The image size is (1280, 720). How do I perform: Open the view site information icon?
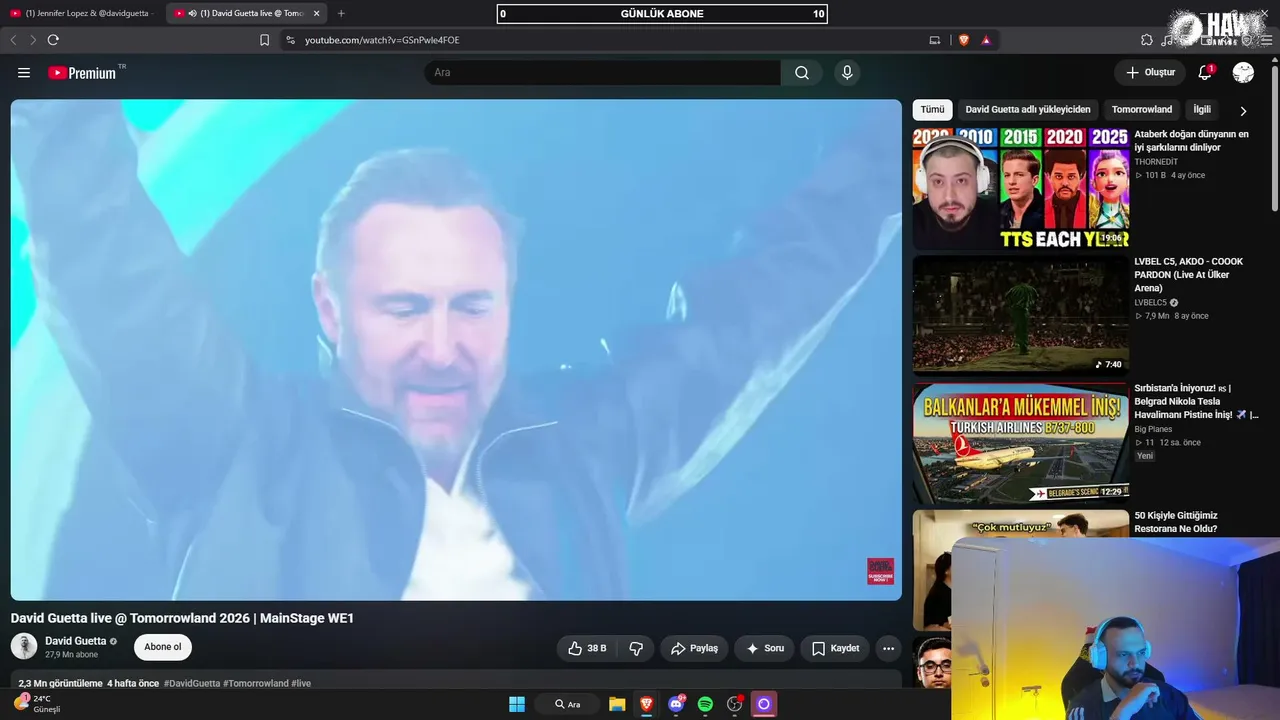coord(290,40)
